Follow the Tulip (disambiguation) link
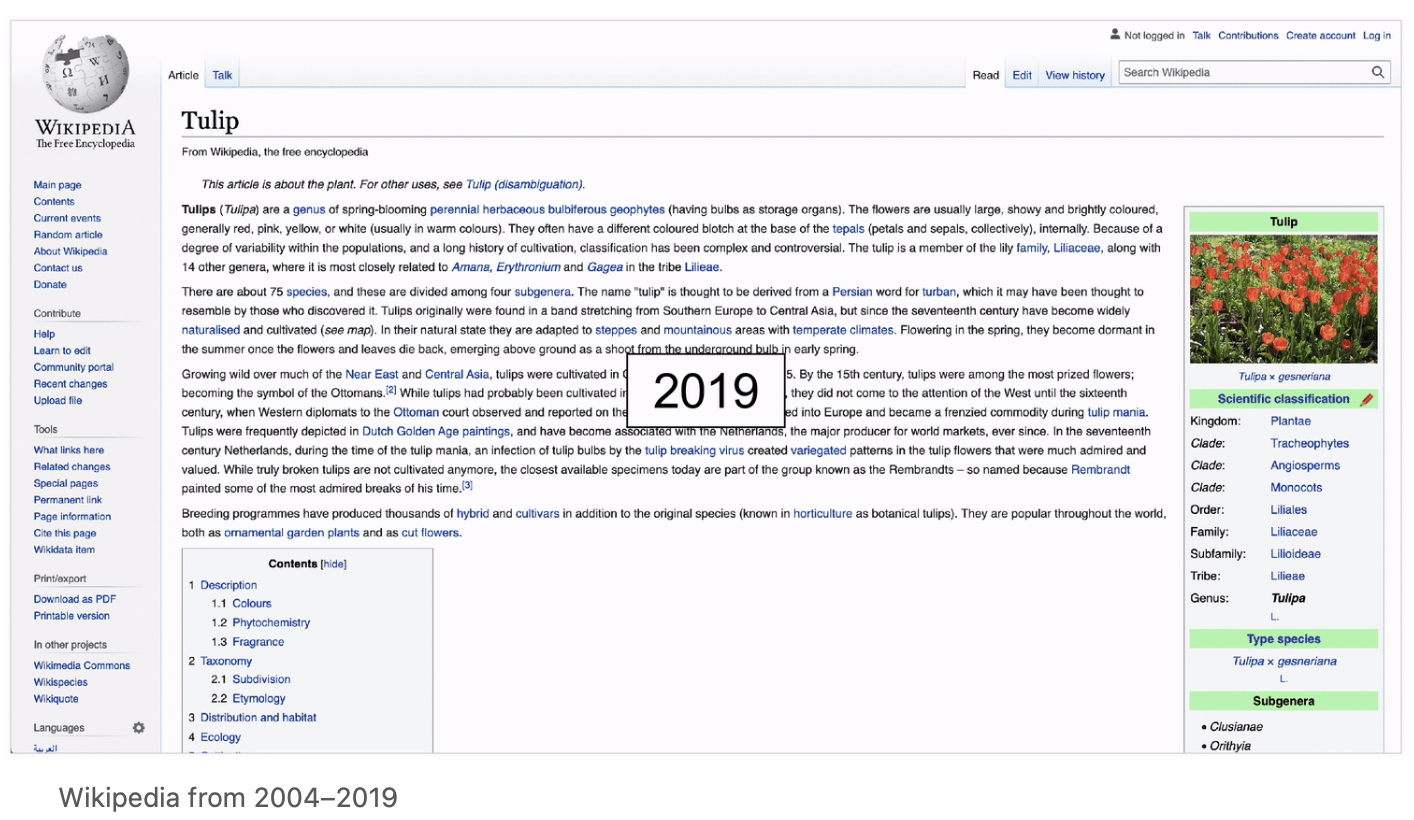The image size is (1414, 820). (x=524, y=185)
